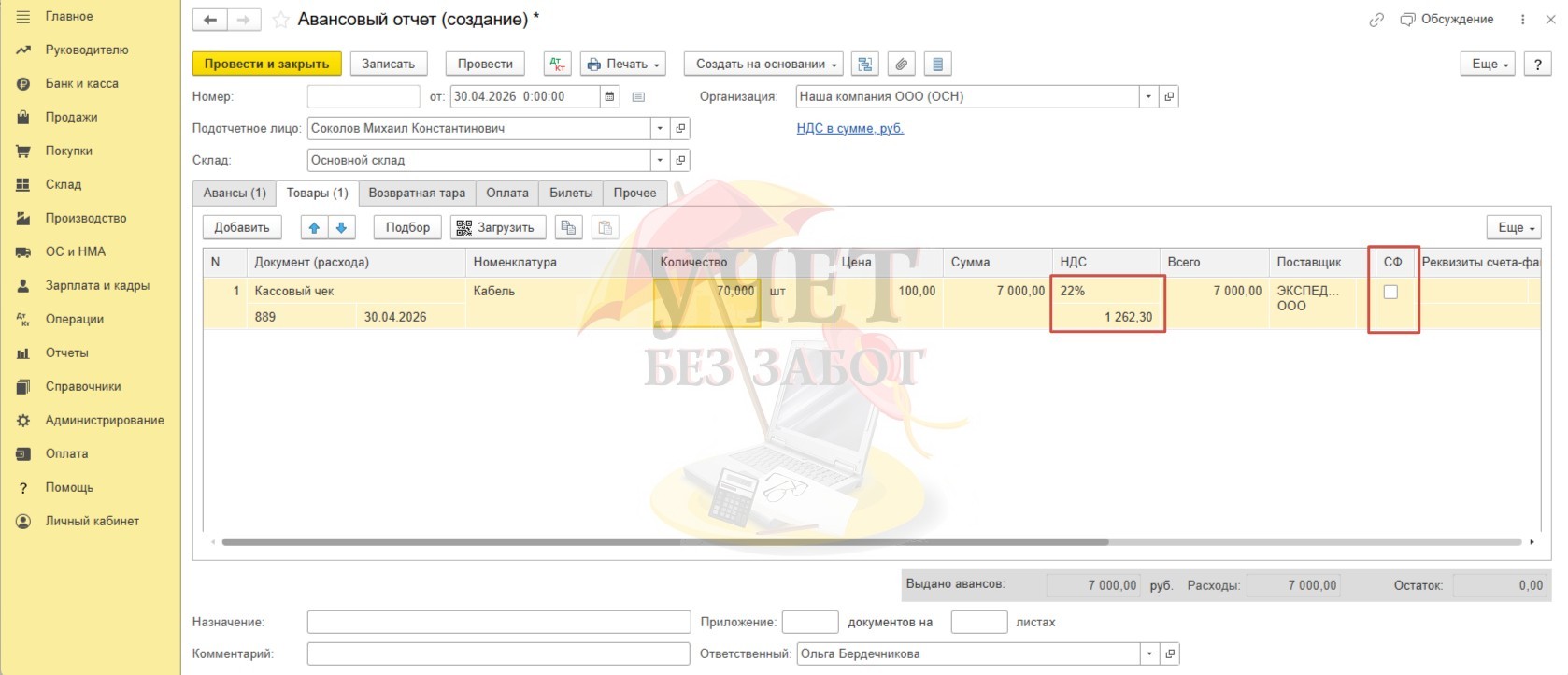Switch to the Авансы (1) tab

235,193
